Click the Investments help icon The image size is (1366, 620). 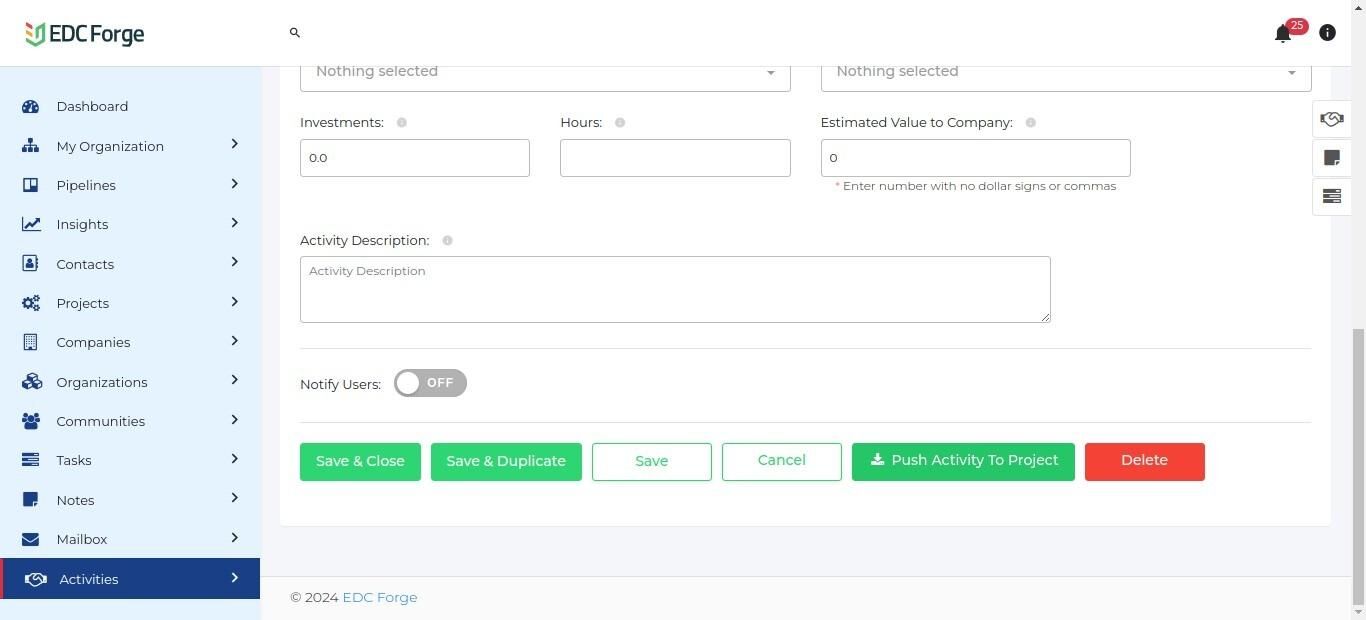(x=402, y=123)
